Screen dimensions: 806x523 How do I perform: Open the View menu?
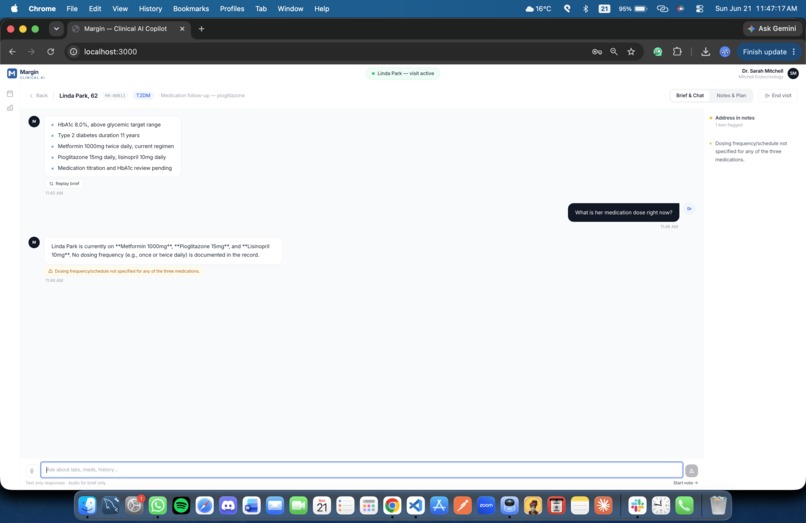tap(120, 9)
